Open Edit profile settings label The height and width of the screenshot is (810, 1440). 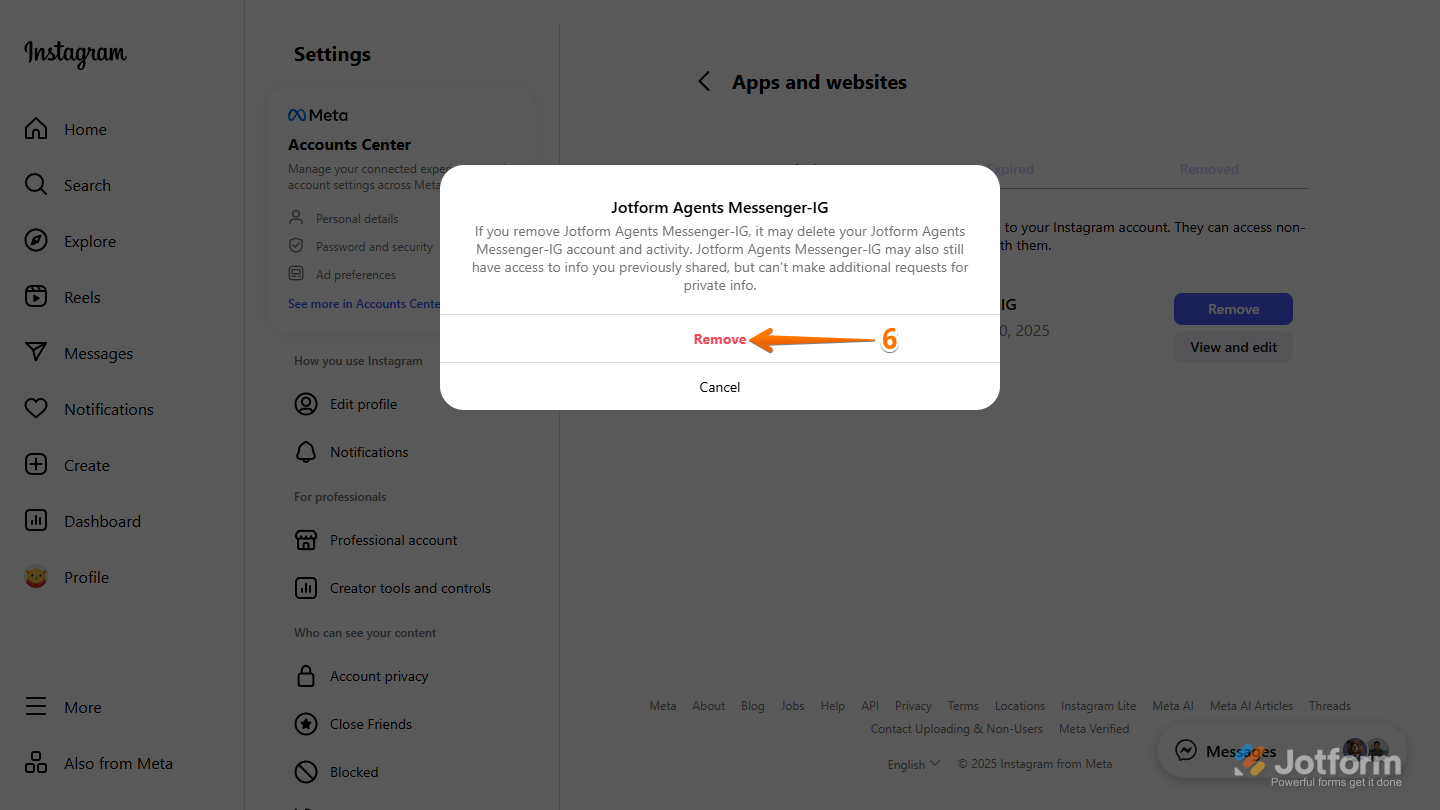tap(364, 404)
